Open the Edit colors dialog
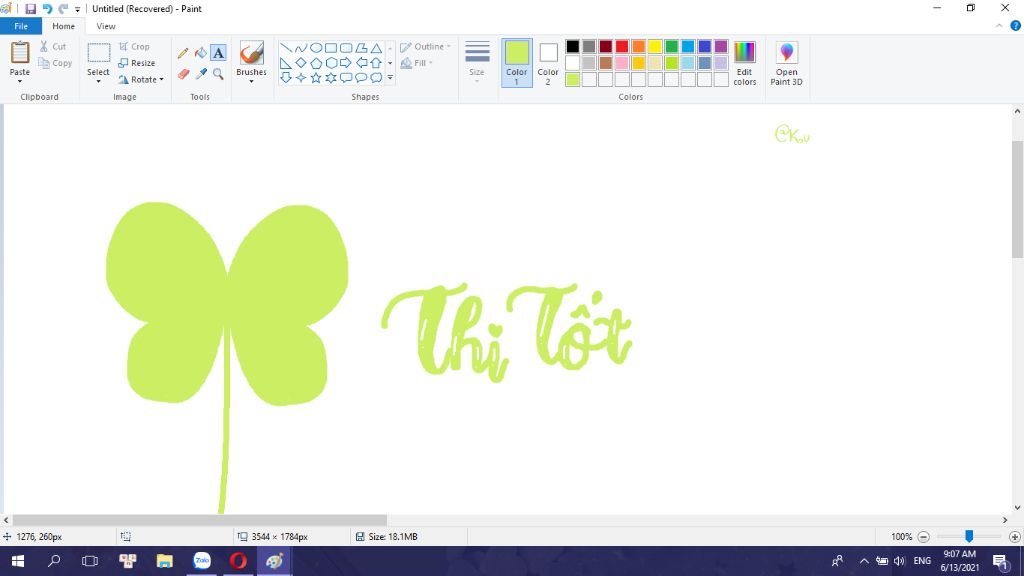Image resolution: width=1024 pixels, height=576 pixels. pos(744,63)
